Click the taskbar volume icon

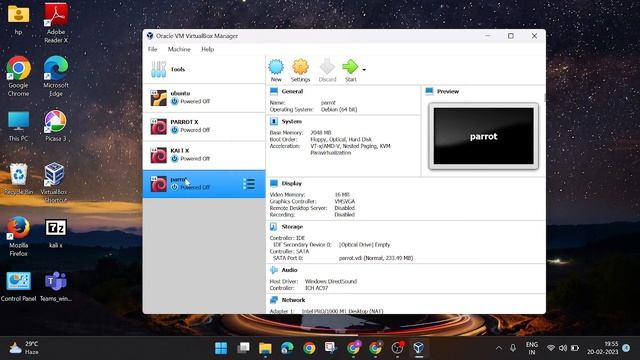pyautogui.click(x=563, y=348)
